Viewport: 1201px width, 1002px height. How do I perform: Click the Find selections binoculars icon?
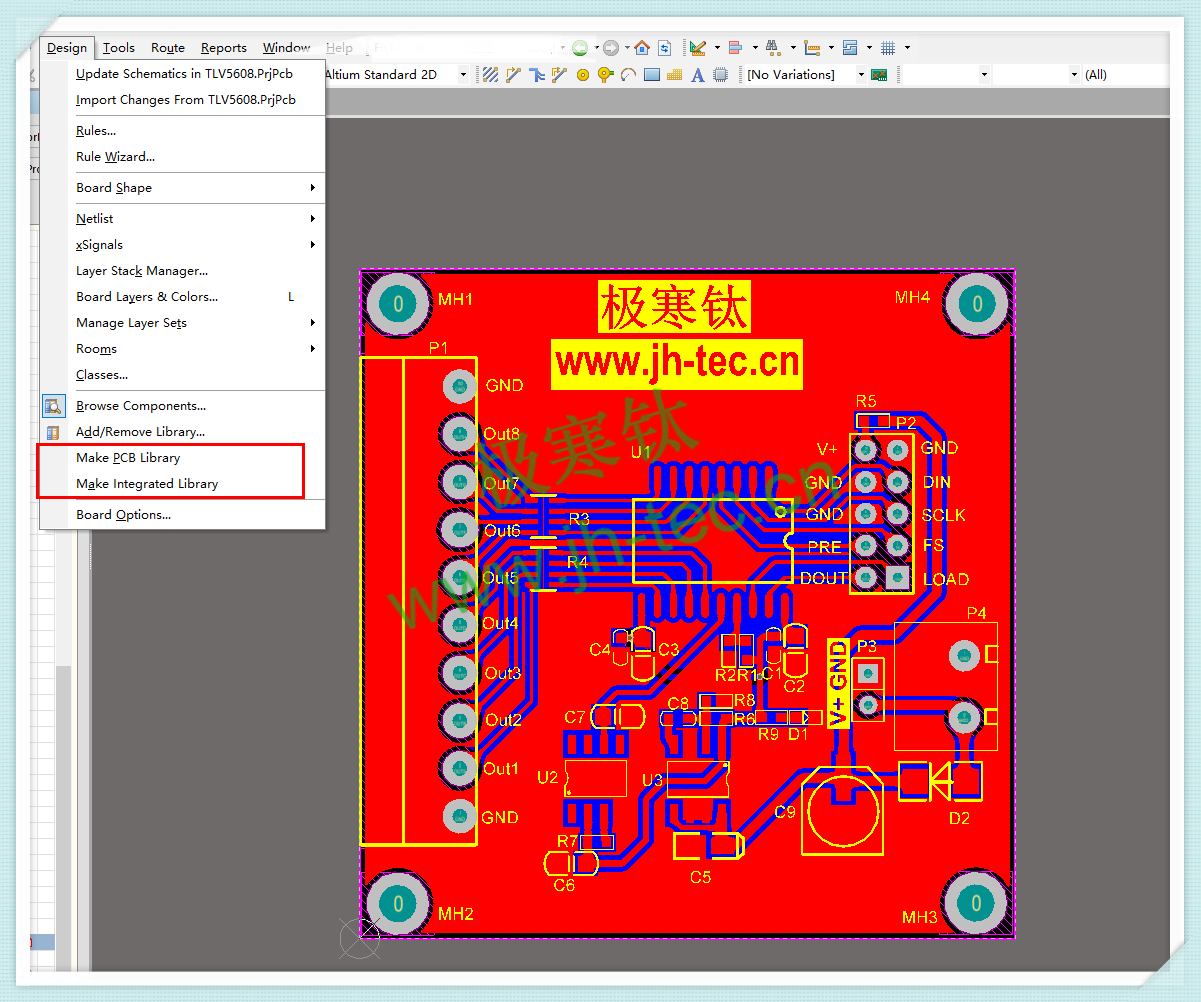[773, 48]
